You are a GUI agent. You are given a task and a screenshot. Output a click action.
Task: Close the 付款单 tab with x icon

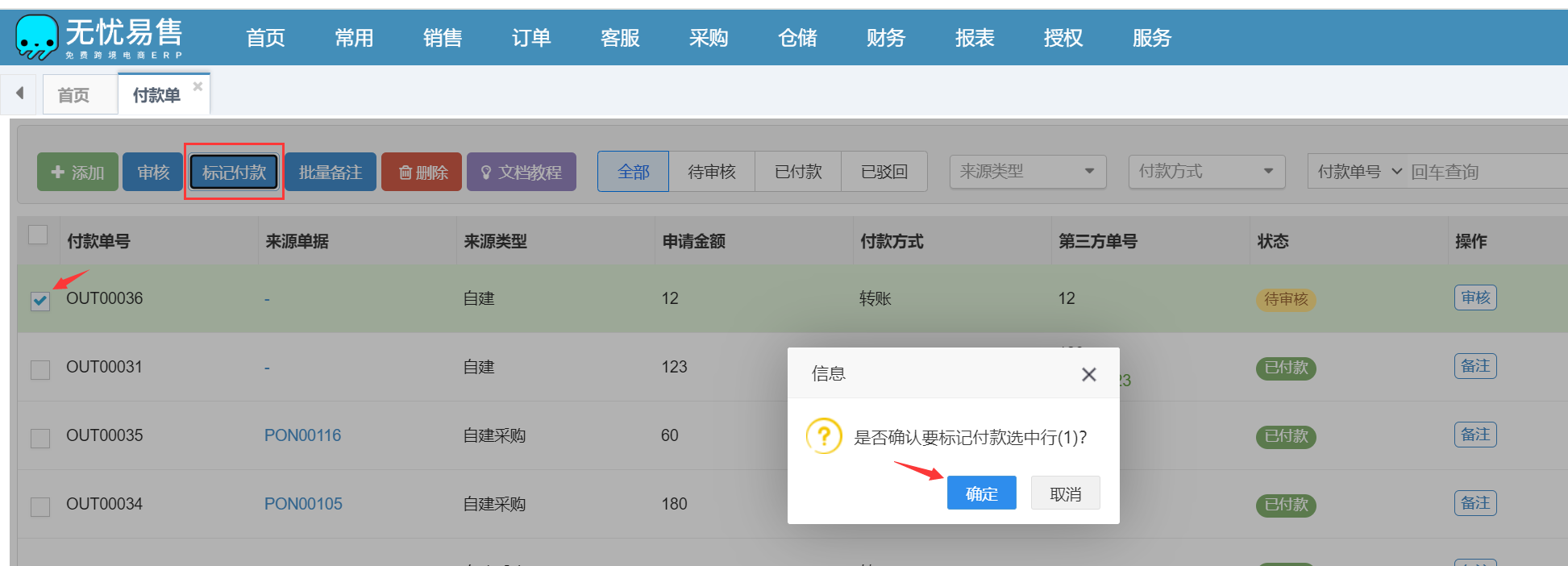tap(198, 86)
